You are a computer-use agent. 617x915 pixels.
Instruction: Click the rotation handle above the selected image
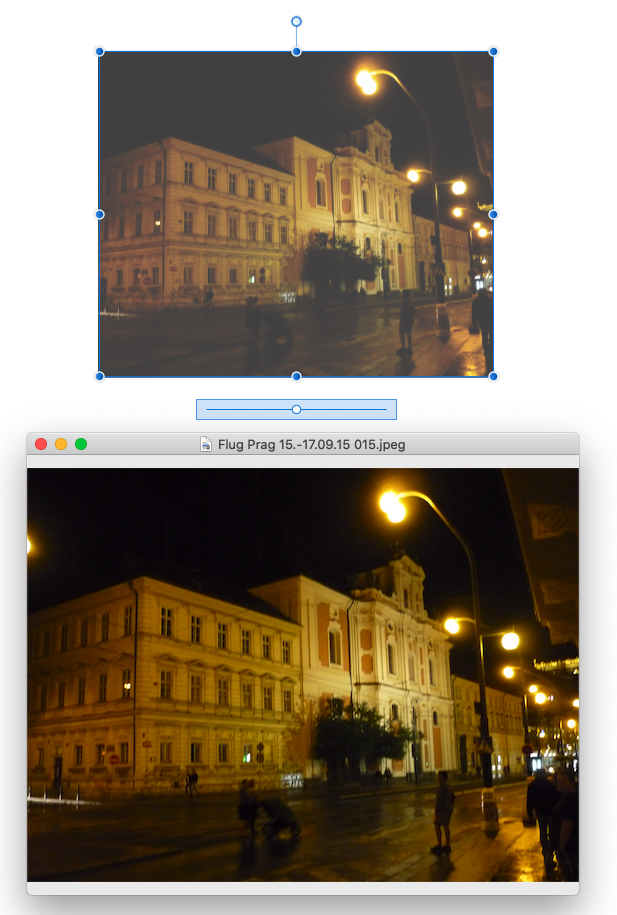click(x=297, y=22)
